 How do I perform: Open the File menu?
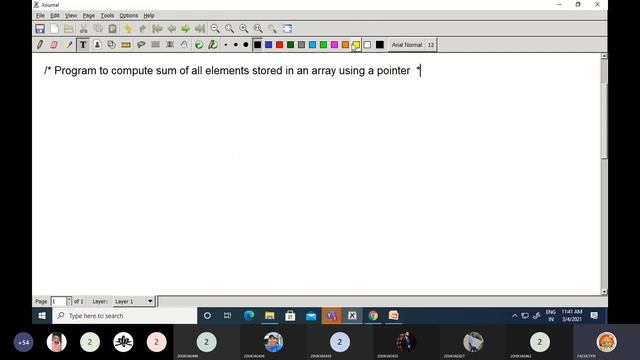tap(40, 16)
